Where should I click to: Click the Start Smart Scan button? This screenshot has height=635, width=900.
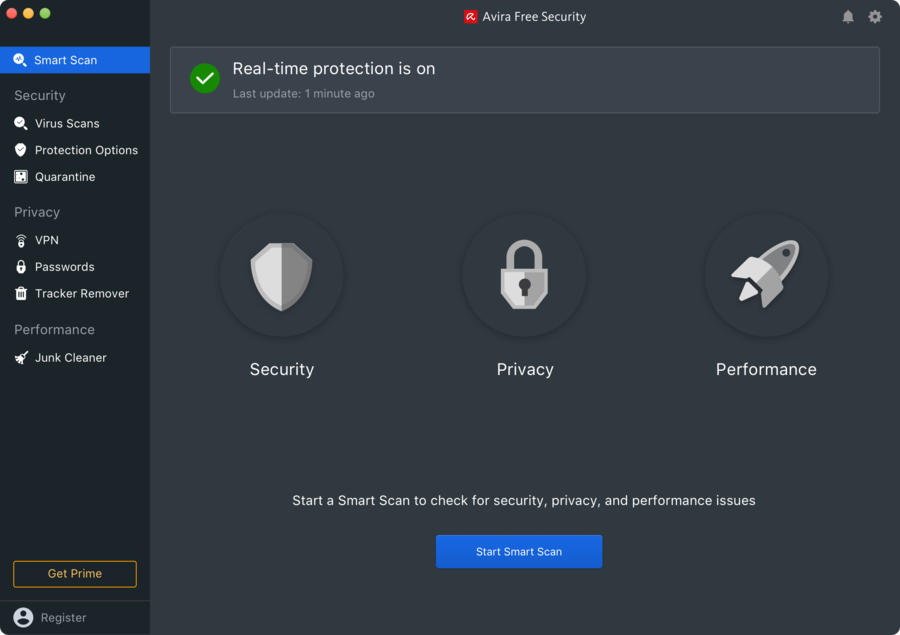click(x=519, y=551)
